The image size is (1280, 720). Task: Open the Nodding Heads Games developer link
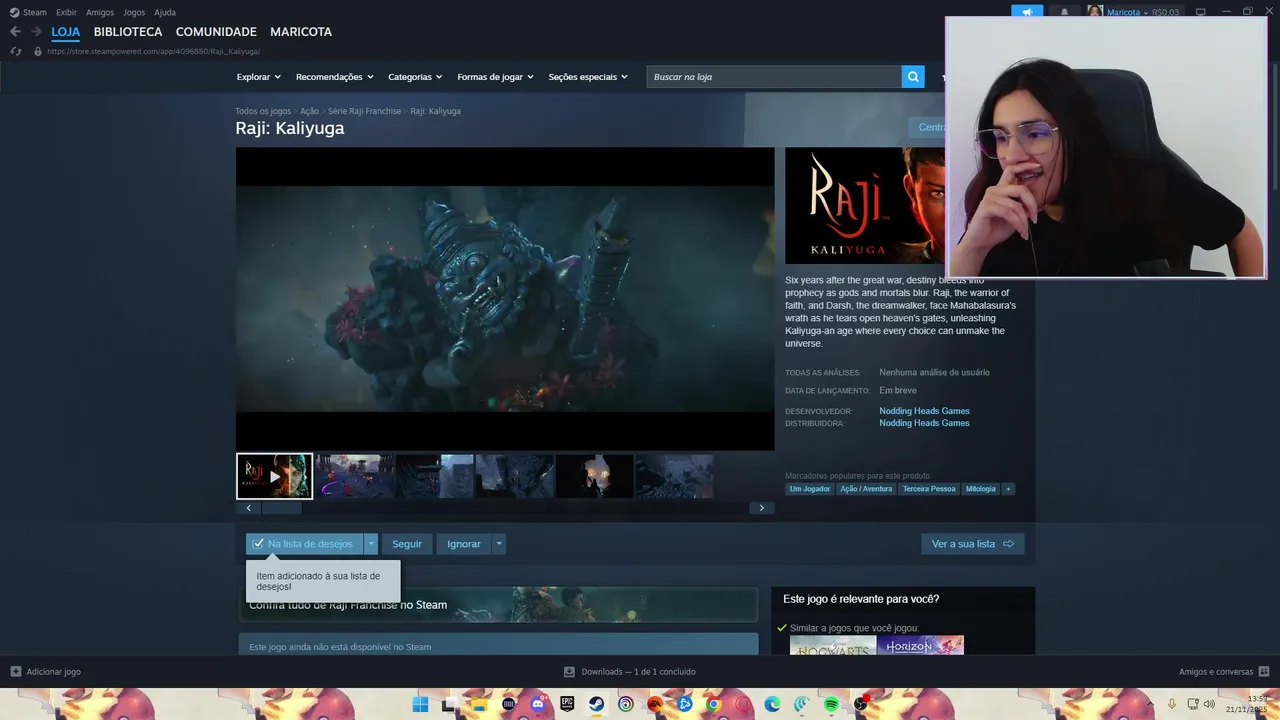924,411
